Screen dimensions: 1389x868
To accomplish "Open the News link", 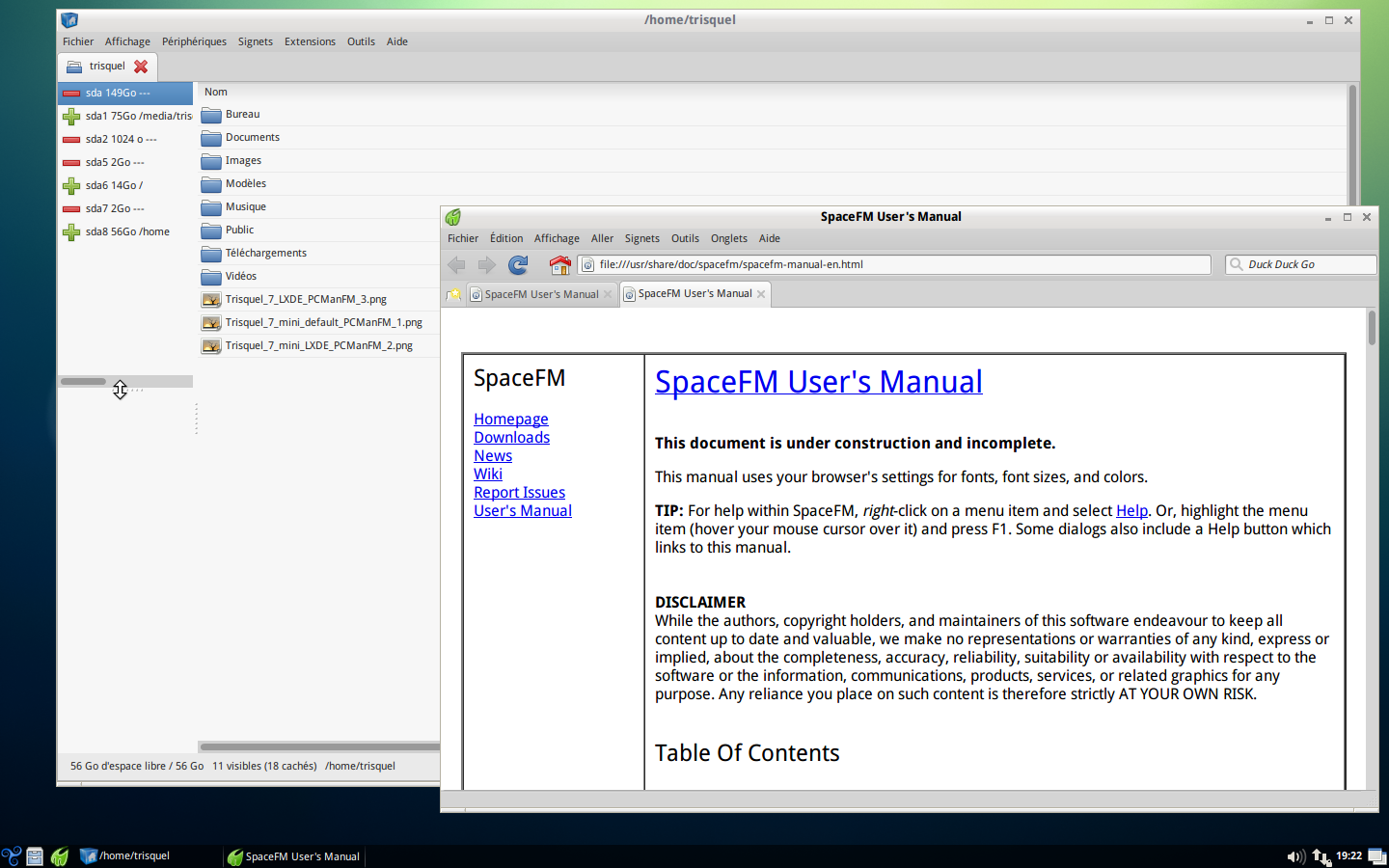I will click(493, 456).
